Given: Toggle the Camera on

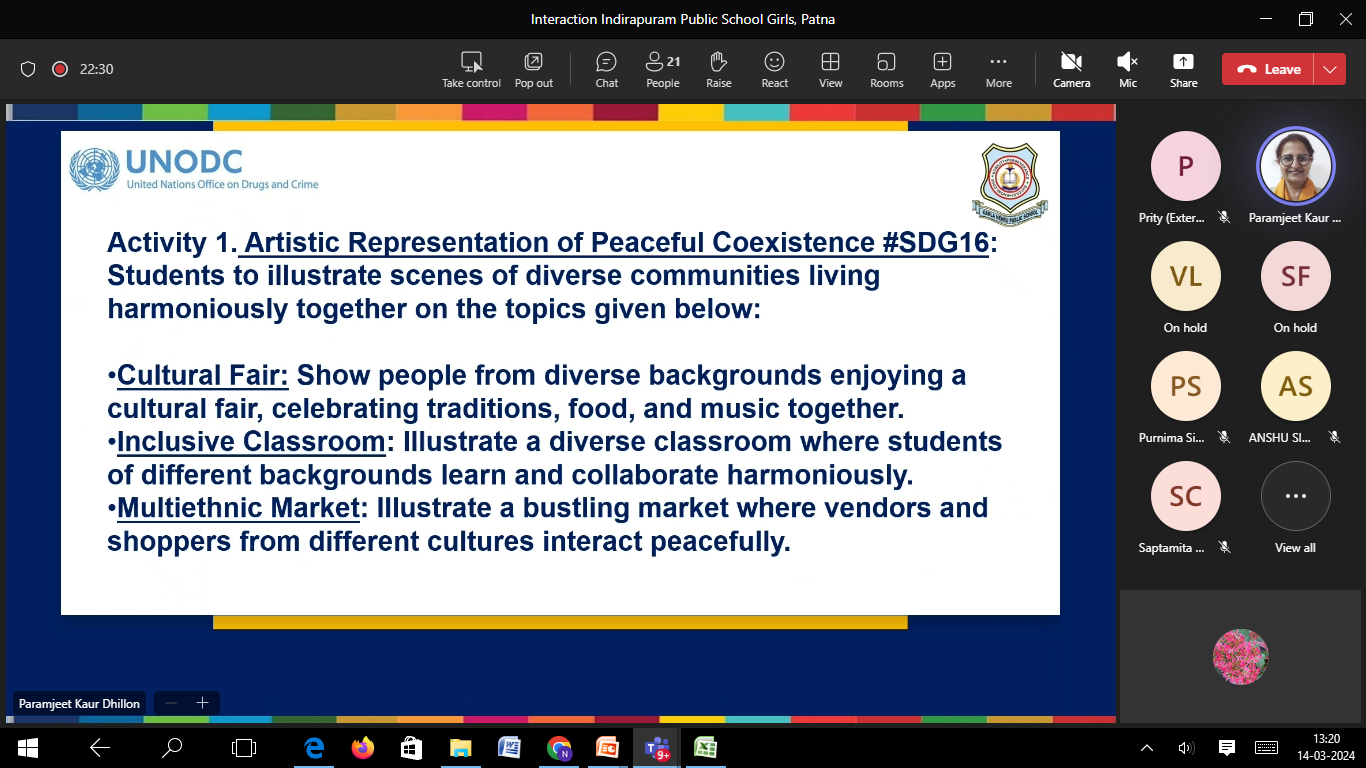Looking at the screenshot, I should tap(1071, 69).
